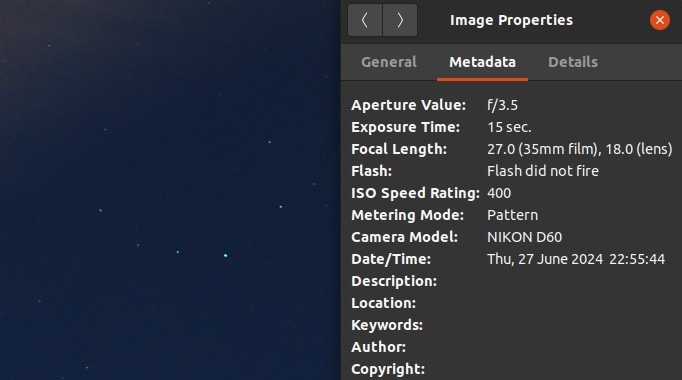Select the Metadata tab
Screen dimensions: 682x380
(x=482, y=62)
